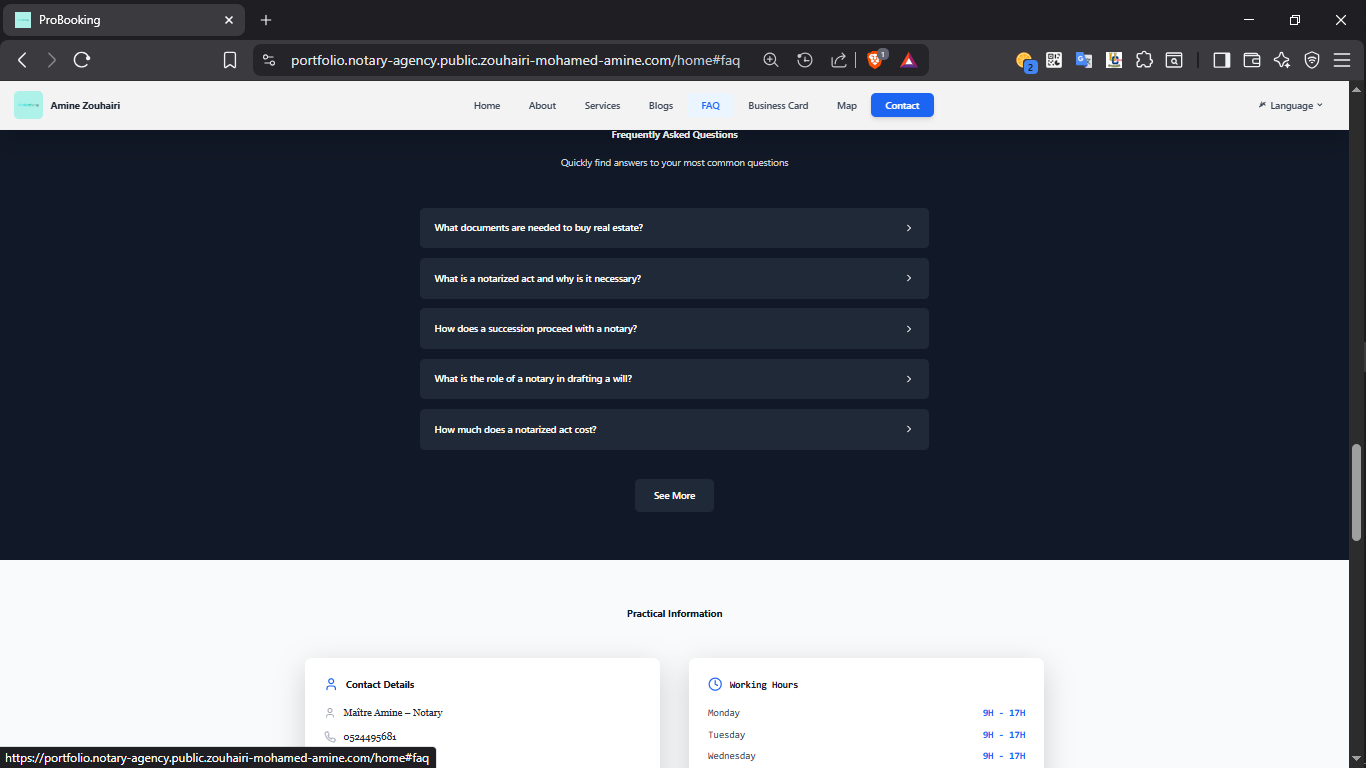Click the QR code extension icon
The image size is (1366, 768).
1054,60
